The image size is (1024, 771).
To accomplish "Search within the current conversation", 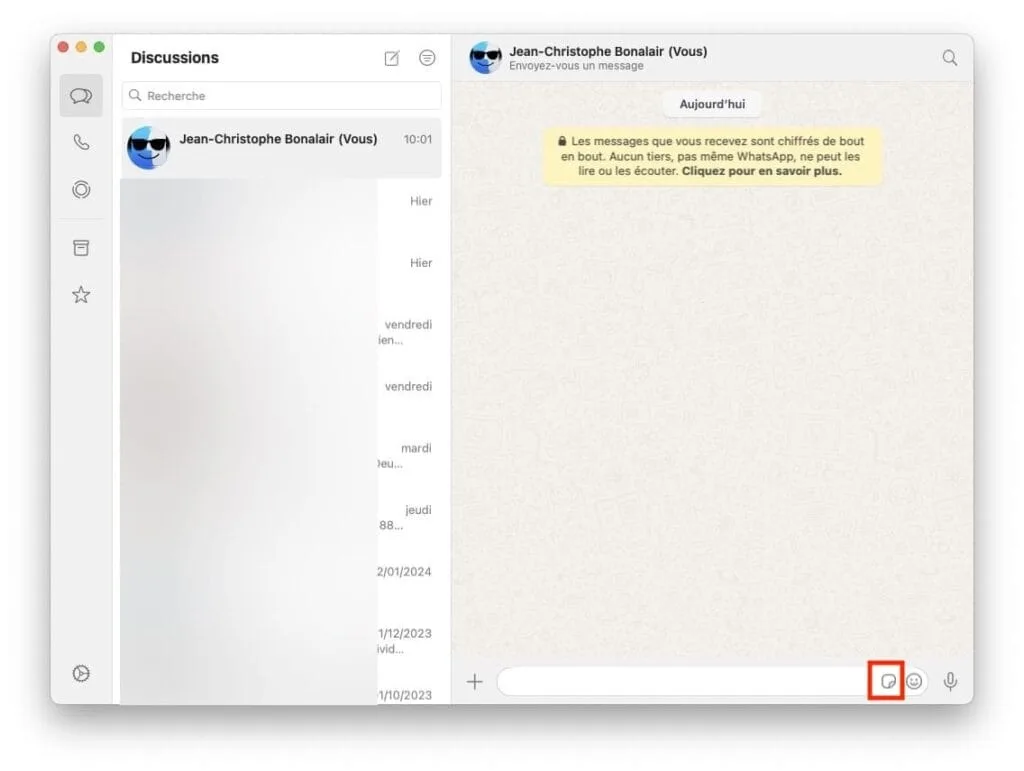I will pos(948,58).
